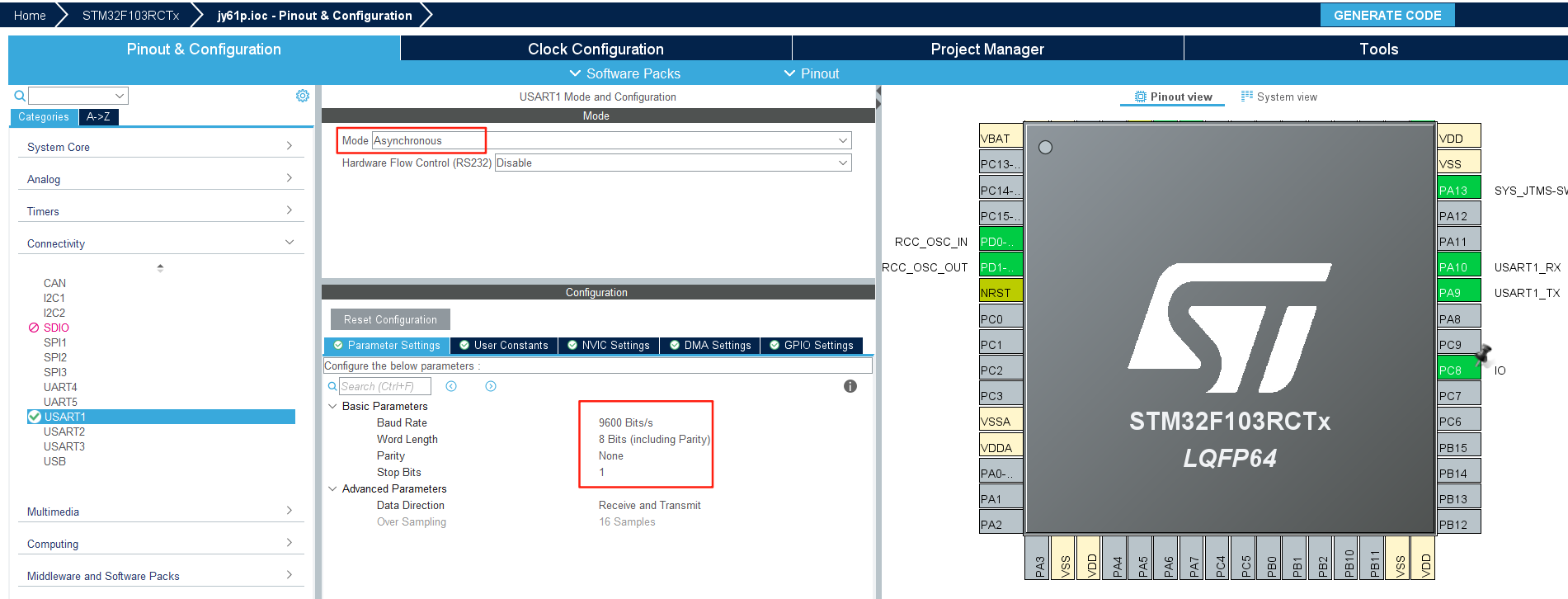1568x599 pixels.
Task: Click the PC7 pin on the chip
Action: coord(1458,395)
